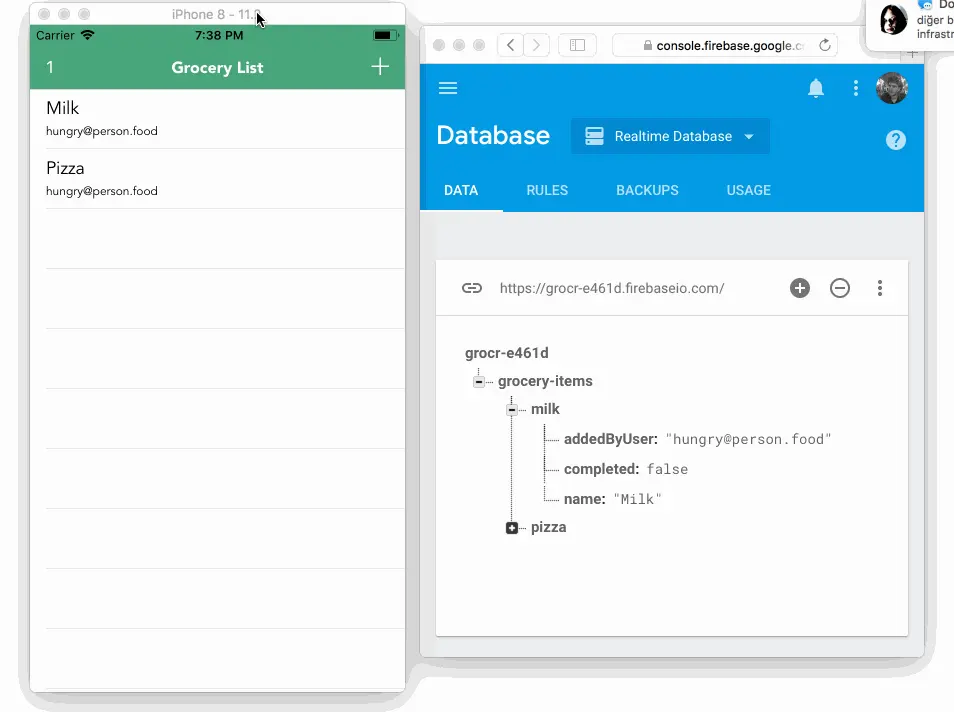Image resolution: width=954 pixels, height=712 pixels.
Task: Open the Realtime Database dropdown
Action: click(670, 136)
